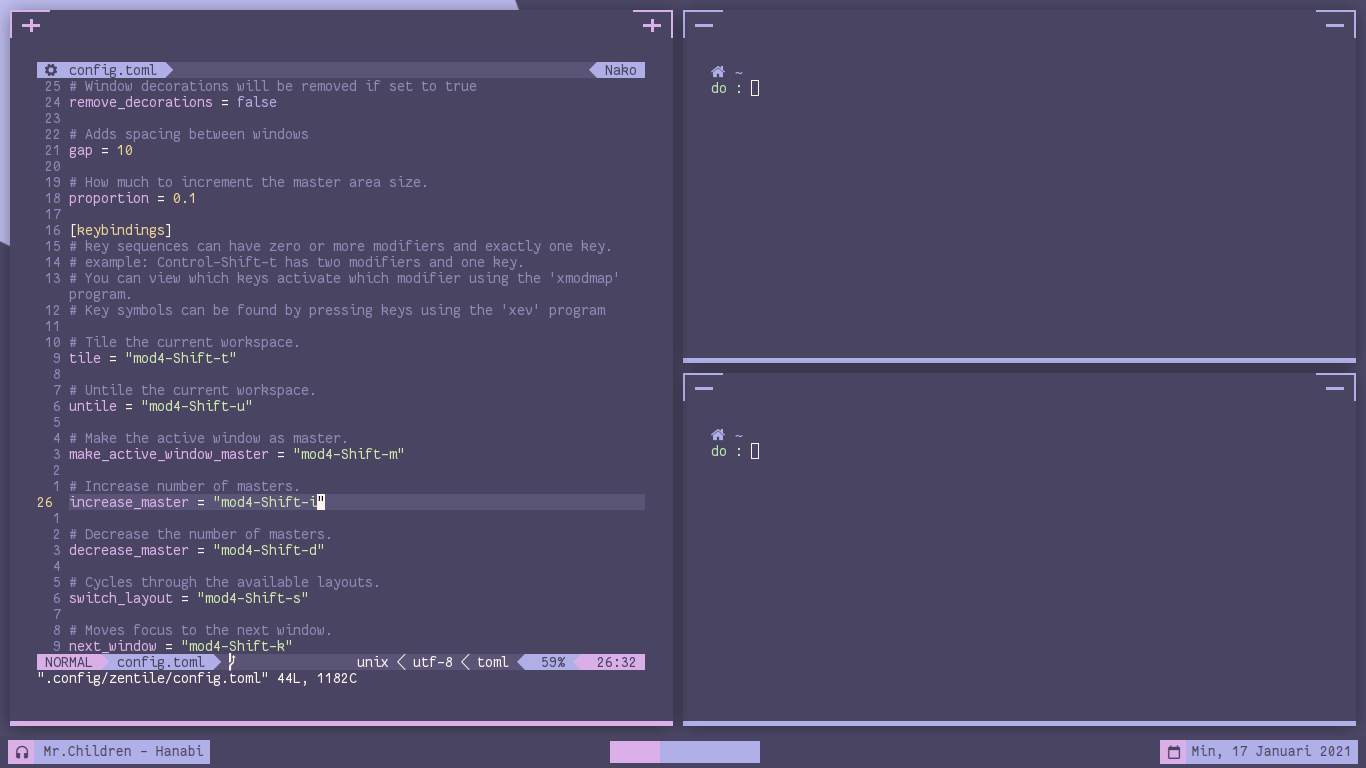Click comment "# Make the active window as master."
Image resolution: width=1366 pixels, height=768 pixels.
tap(209, 438)
